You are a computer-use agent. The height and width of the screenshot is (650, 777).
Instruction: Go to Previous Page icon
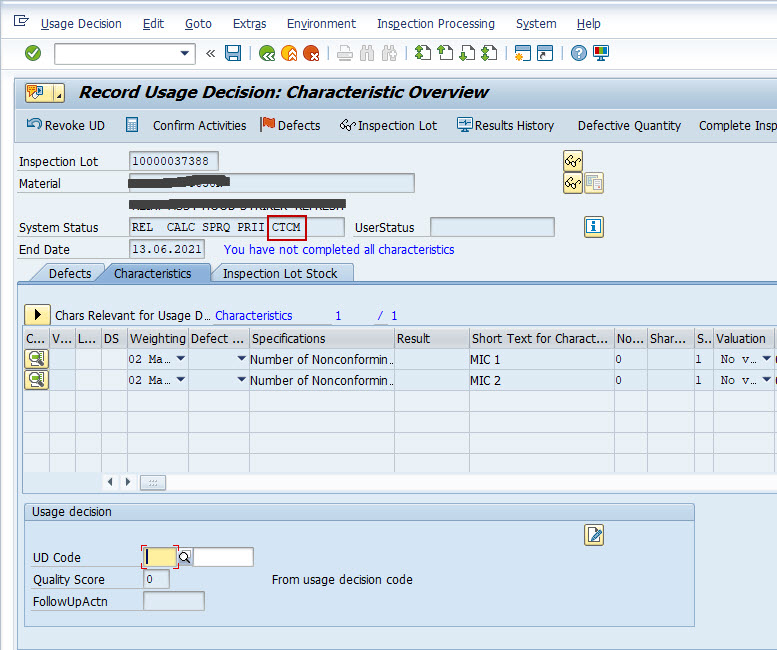click(445, 53)
